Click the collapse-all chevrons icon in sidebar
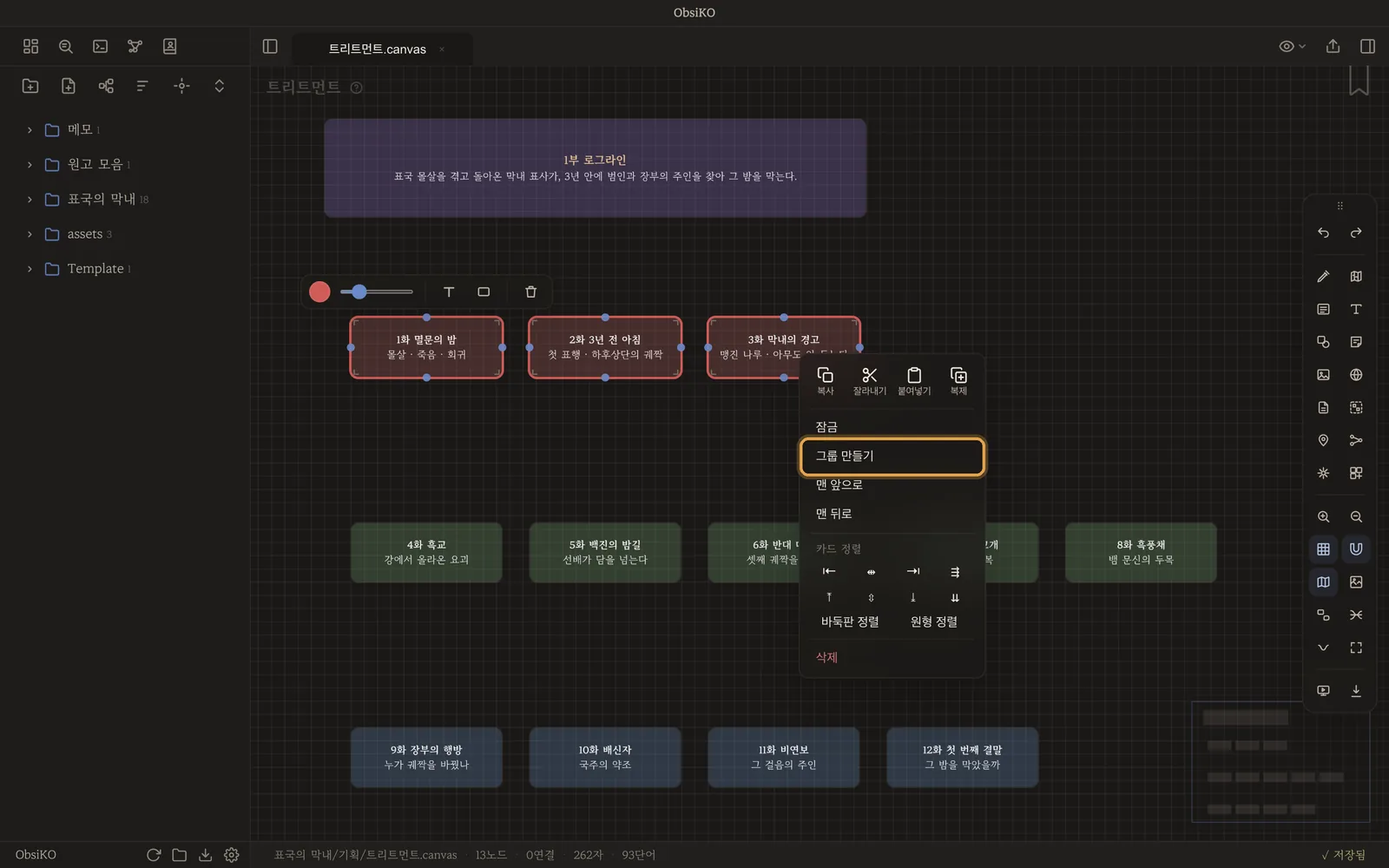Viewport: 1389px width, 868px height. (219, 86)
